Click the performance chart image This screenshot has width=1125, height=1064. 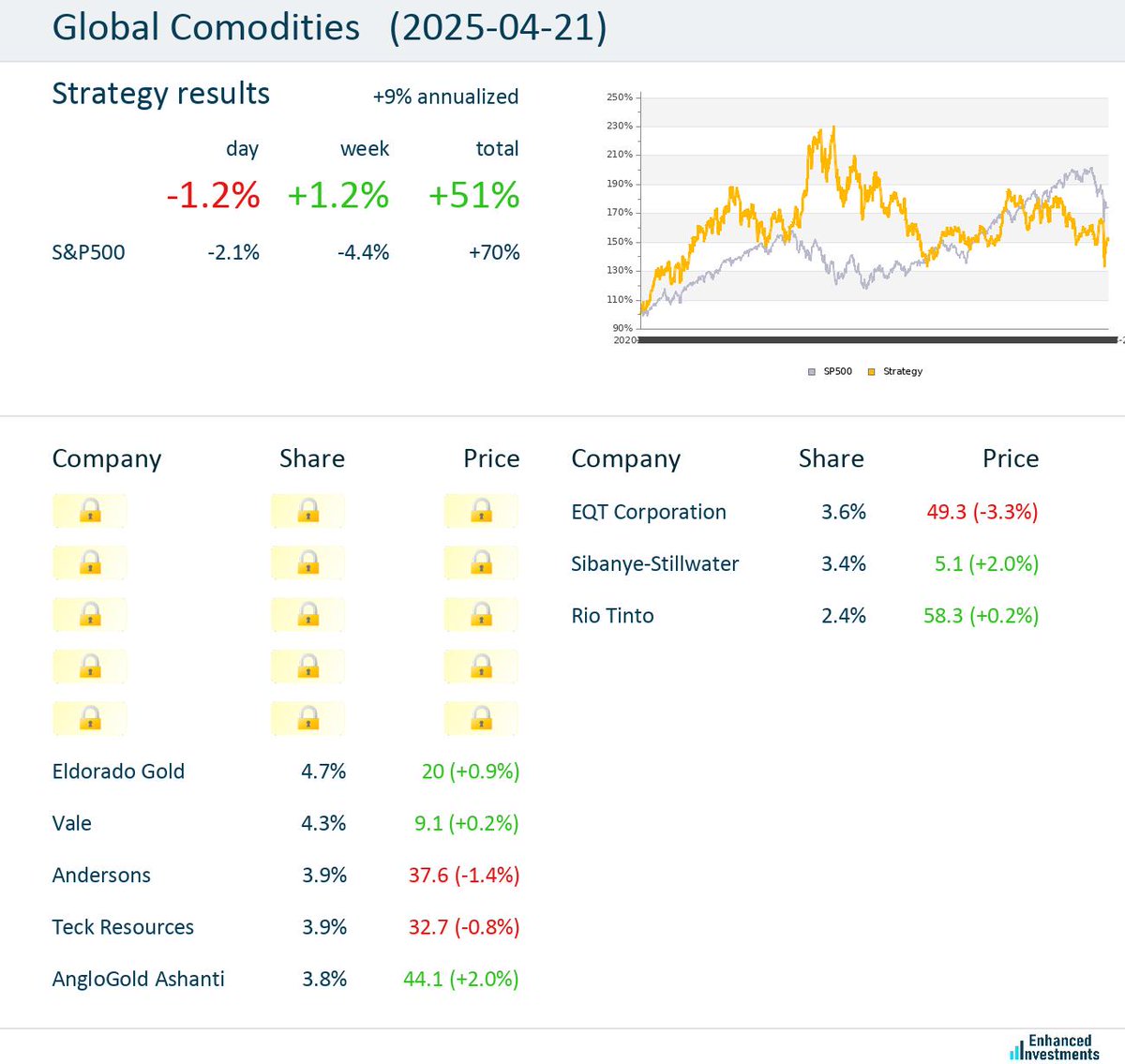pyautogui.click(x=862, y=234)
